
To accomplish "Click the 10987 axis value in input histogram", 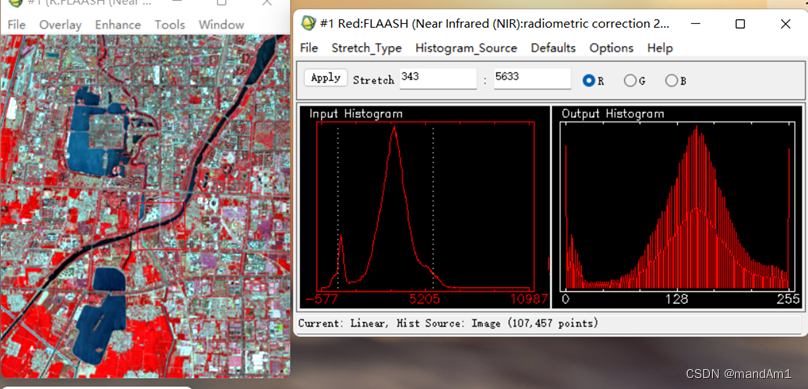I will [x=529, y=299].
